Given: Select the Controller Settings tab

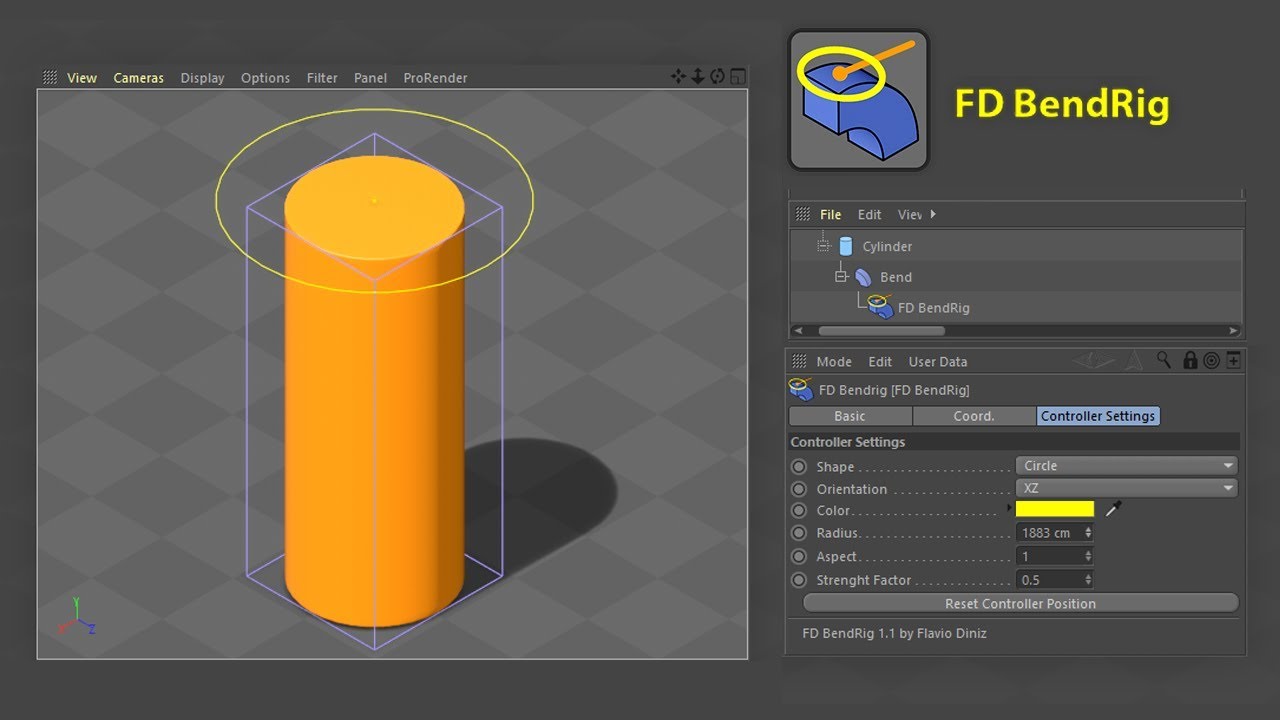Looking at the screenshot, I should pos(1098,416).
